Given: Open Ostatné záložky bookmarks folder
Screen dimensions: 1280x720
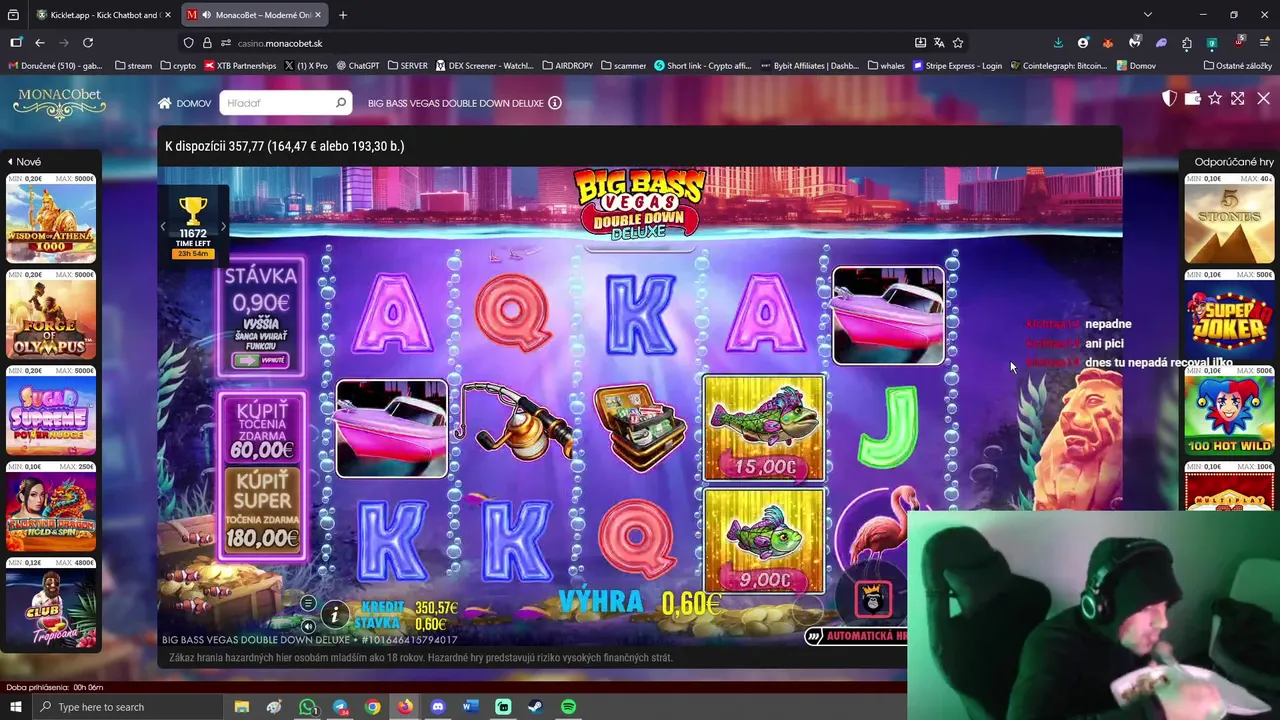Looking at the screenshot, I should point(1238,66).
